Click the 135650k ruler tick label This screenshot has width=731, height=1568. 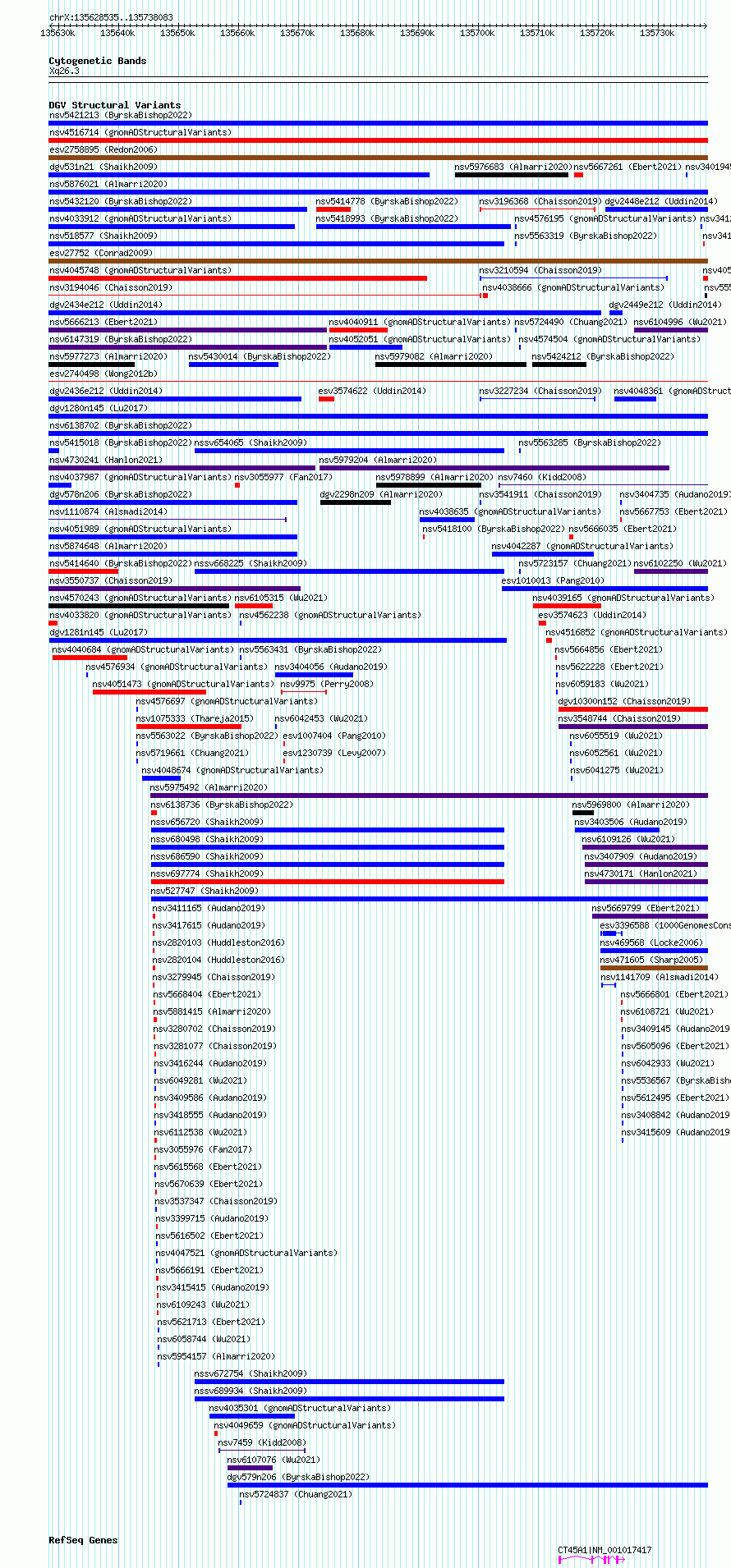click(x=177, y=33)
